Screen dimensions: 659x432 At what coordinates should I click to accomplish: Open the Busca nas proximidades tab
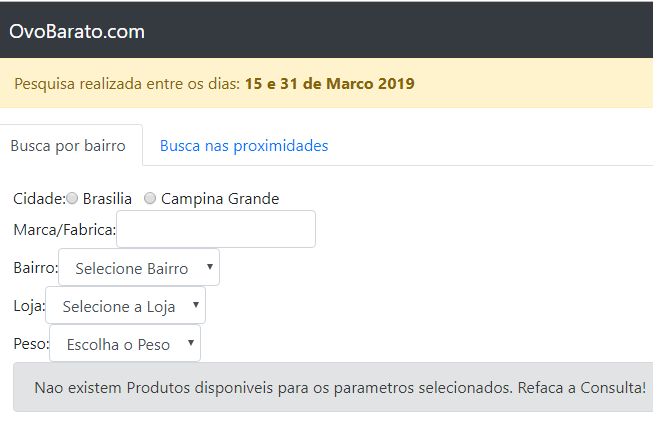(244, 145)
